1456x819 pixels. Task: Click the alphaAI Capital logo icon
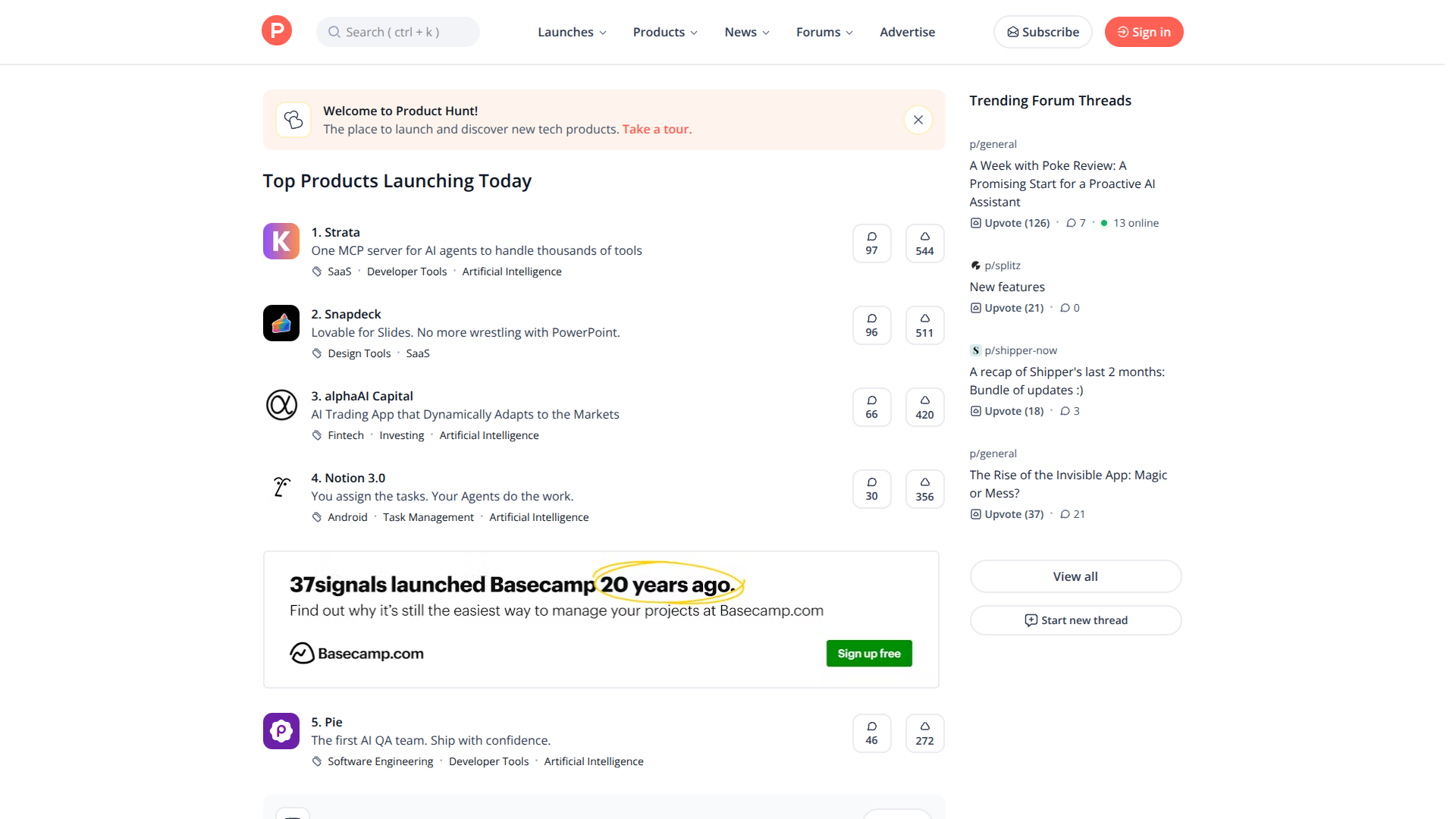coord(281,405)
